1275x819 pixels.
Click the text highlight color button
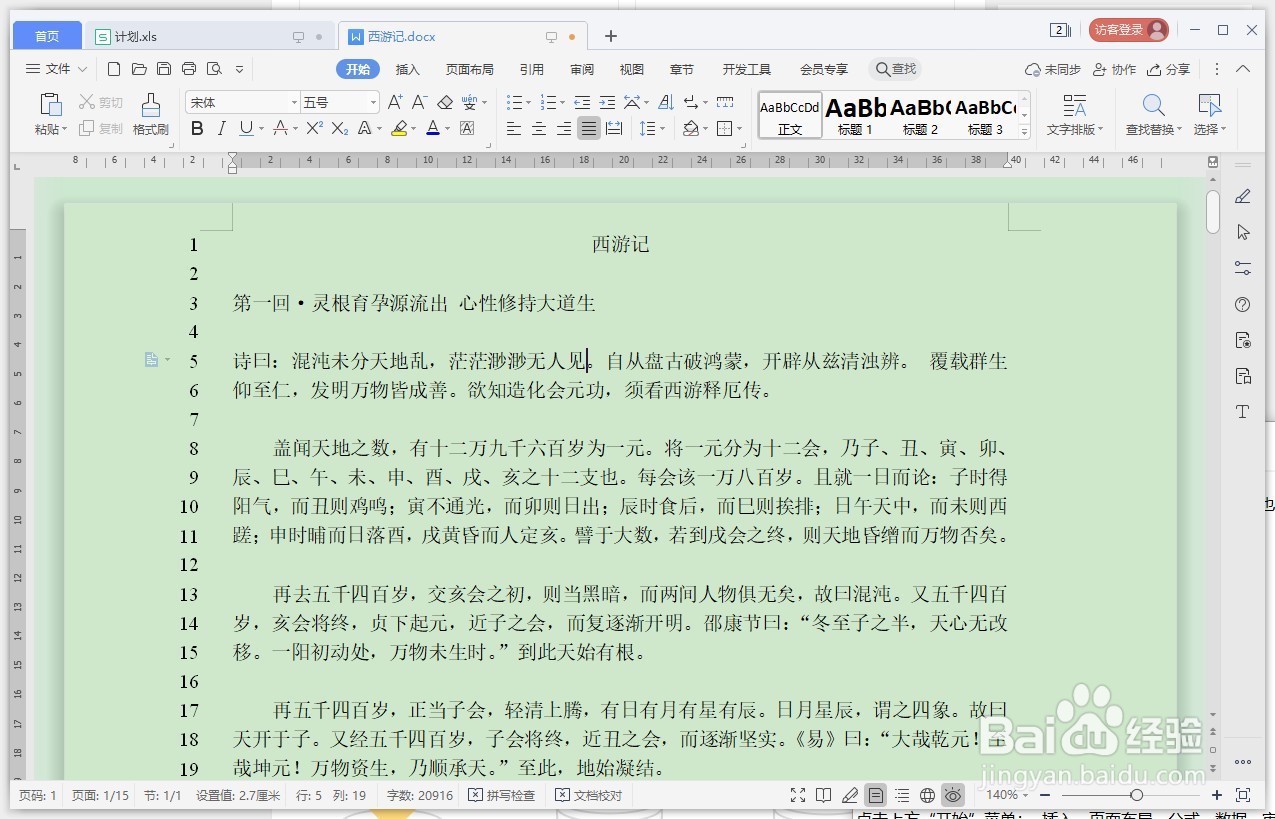(399, 128)
